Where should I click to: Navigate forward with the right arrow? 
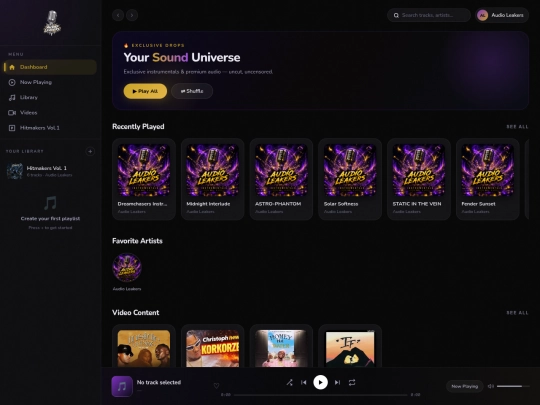[x=132, y=15]
